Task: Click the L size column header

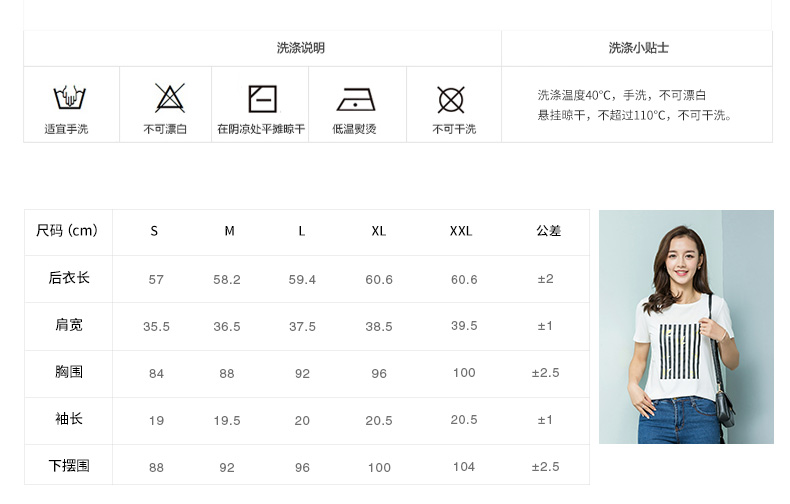Action: 302,231
